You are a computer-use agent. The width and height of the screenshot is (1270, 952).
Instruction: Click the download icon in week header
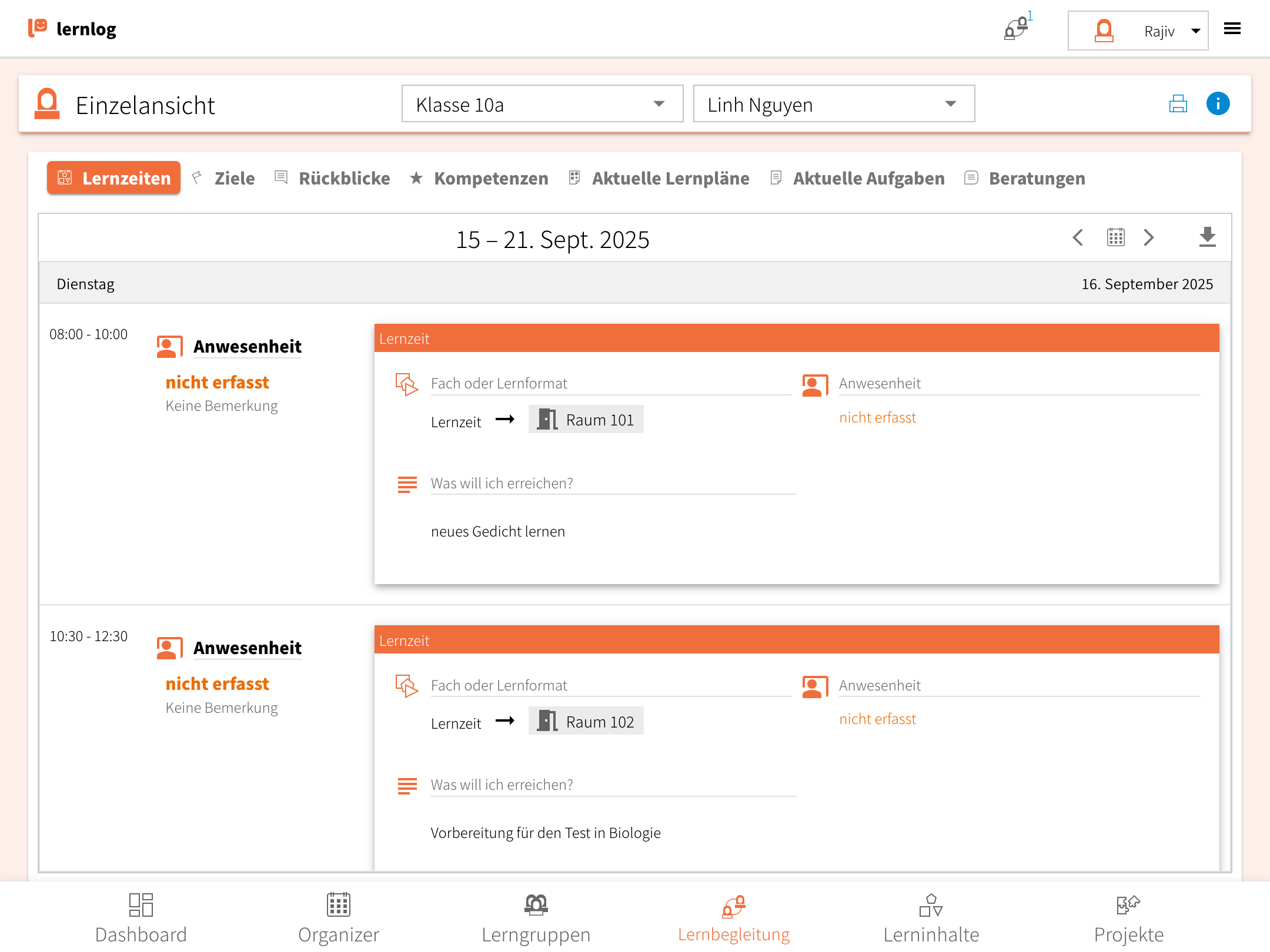tap(1207, 237)
